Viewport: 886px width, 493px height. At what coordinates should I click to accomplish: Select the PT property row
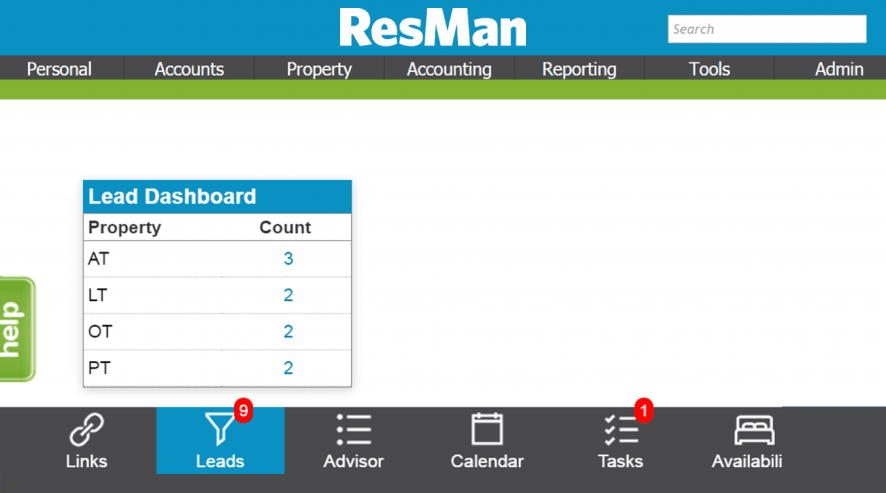217,368
